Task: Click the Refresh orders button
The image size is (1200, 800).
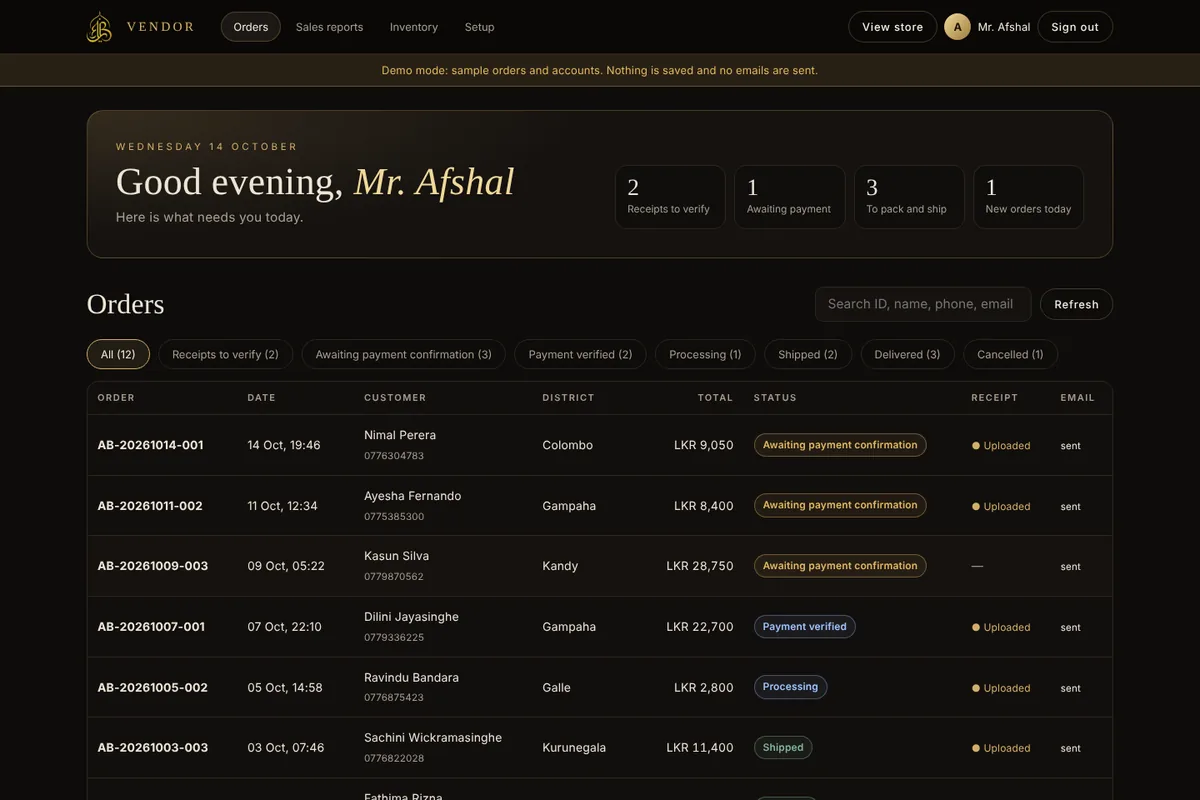Action: pyautogui.click(x=1076, y=304)
